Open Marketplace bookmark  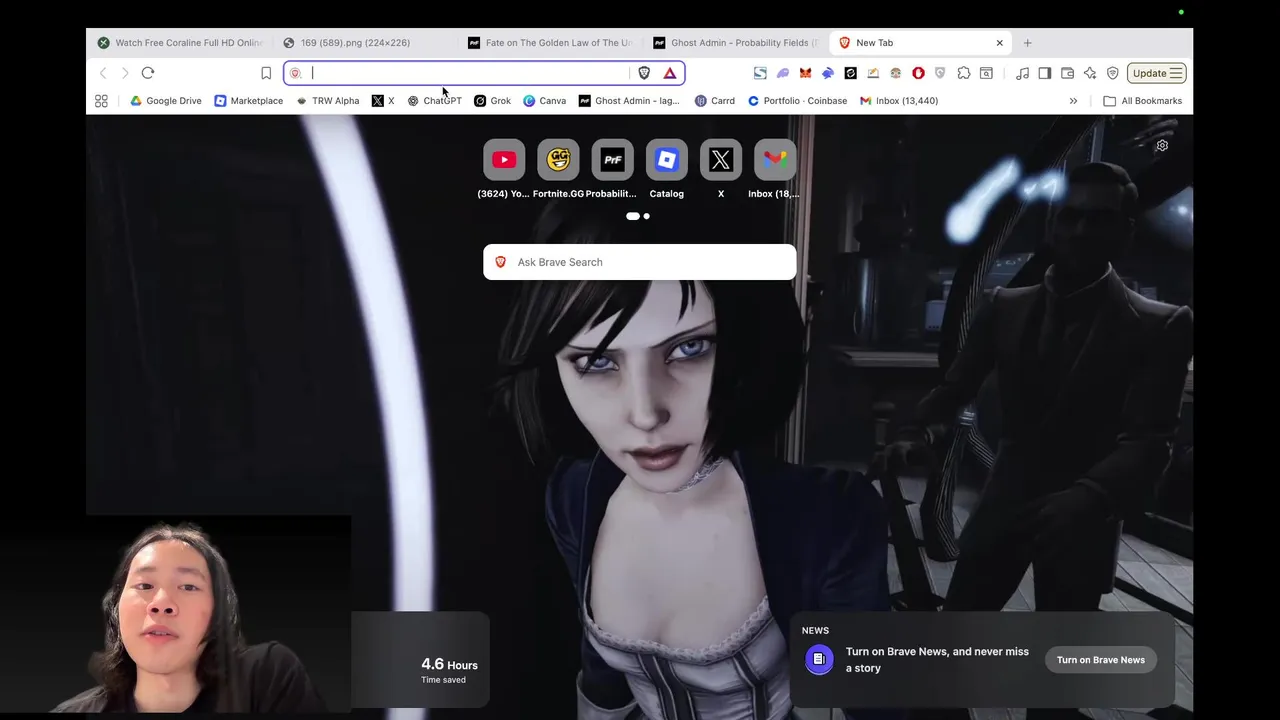click(248, 101)
